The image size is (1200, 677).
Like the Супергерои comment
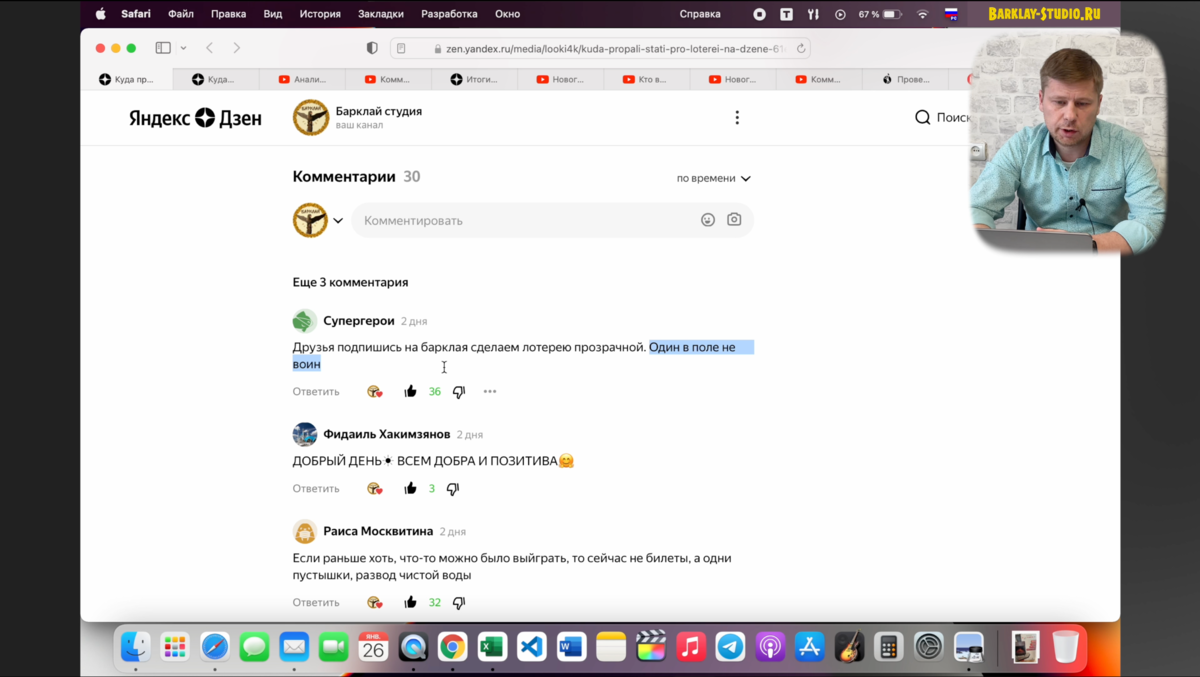[410, 392]
